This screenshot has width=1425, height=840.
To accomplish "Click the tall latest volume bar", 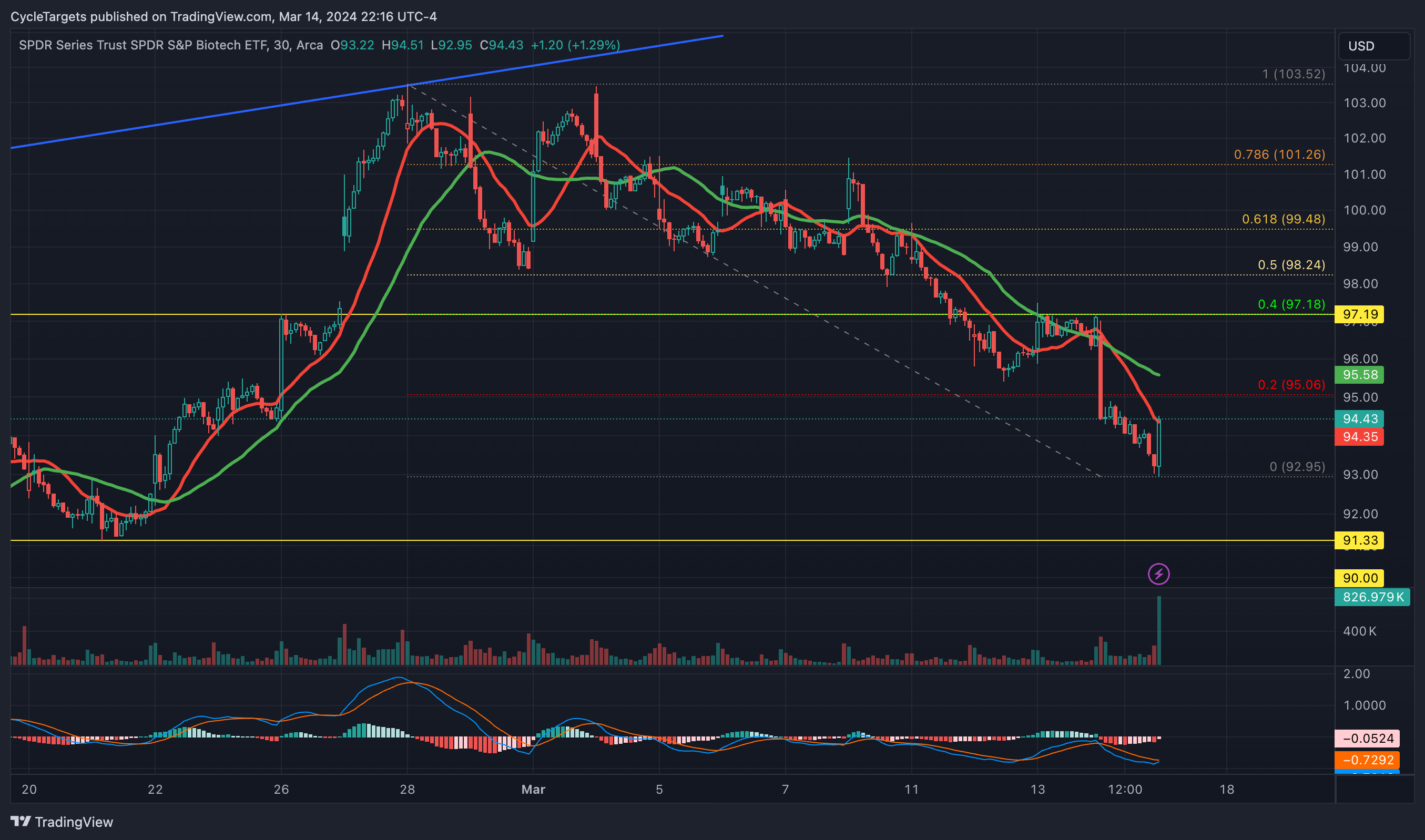I will pos(1159,630).
